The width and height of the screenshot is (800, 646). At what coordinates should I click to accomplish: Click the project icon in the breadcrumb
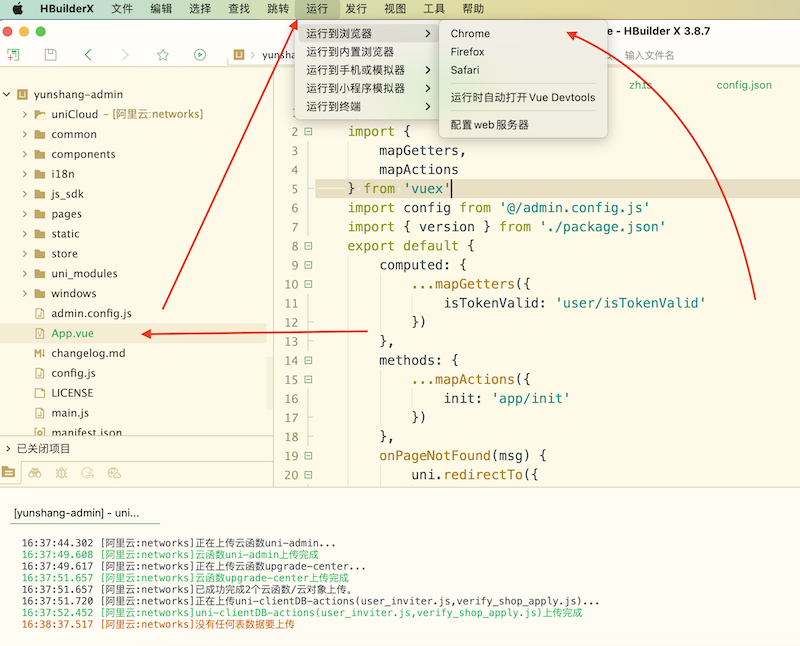(x=239, y=55)
